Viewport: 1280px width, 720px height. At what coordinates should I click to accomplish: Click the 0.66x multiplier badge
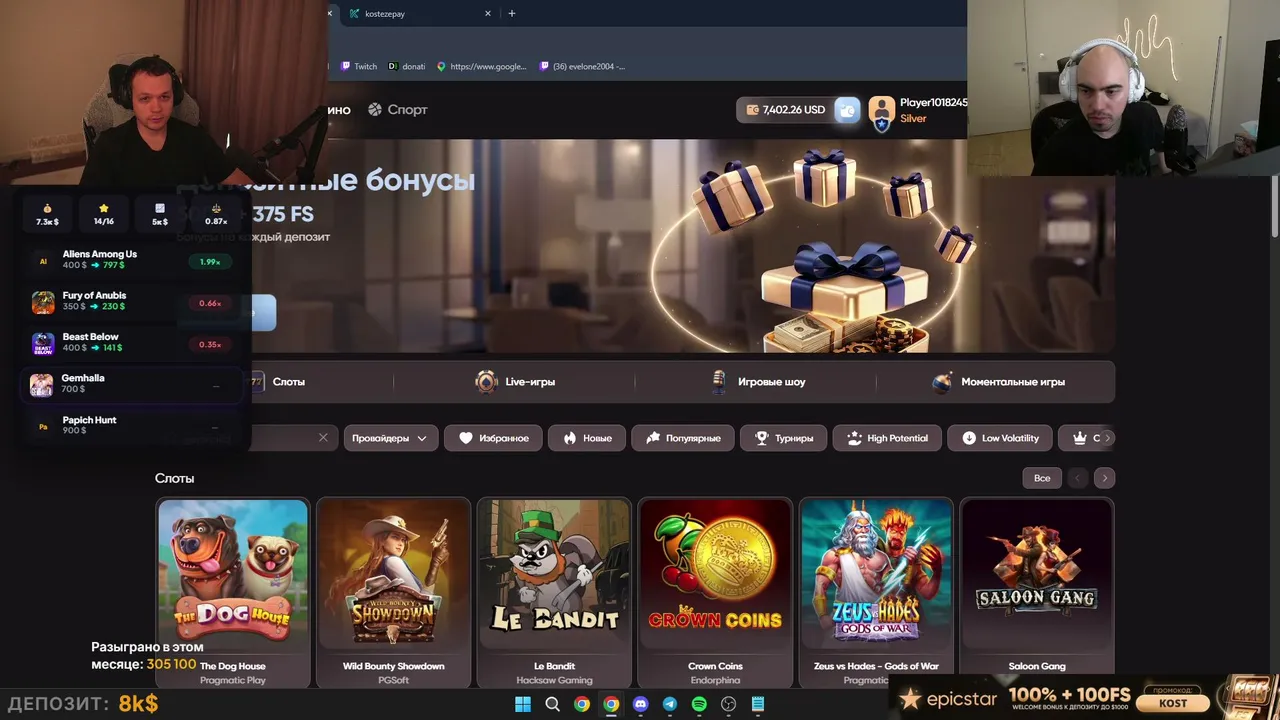coord(210,303)
